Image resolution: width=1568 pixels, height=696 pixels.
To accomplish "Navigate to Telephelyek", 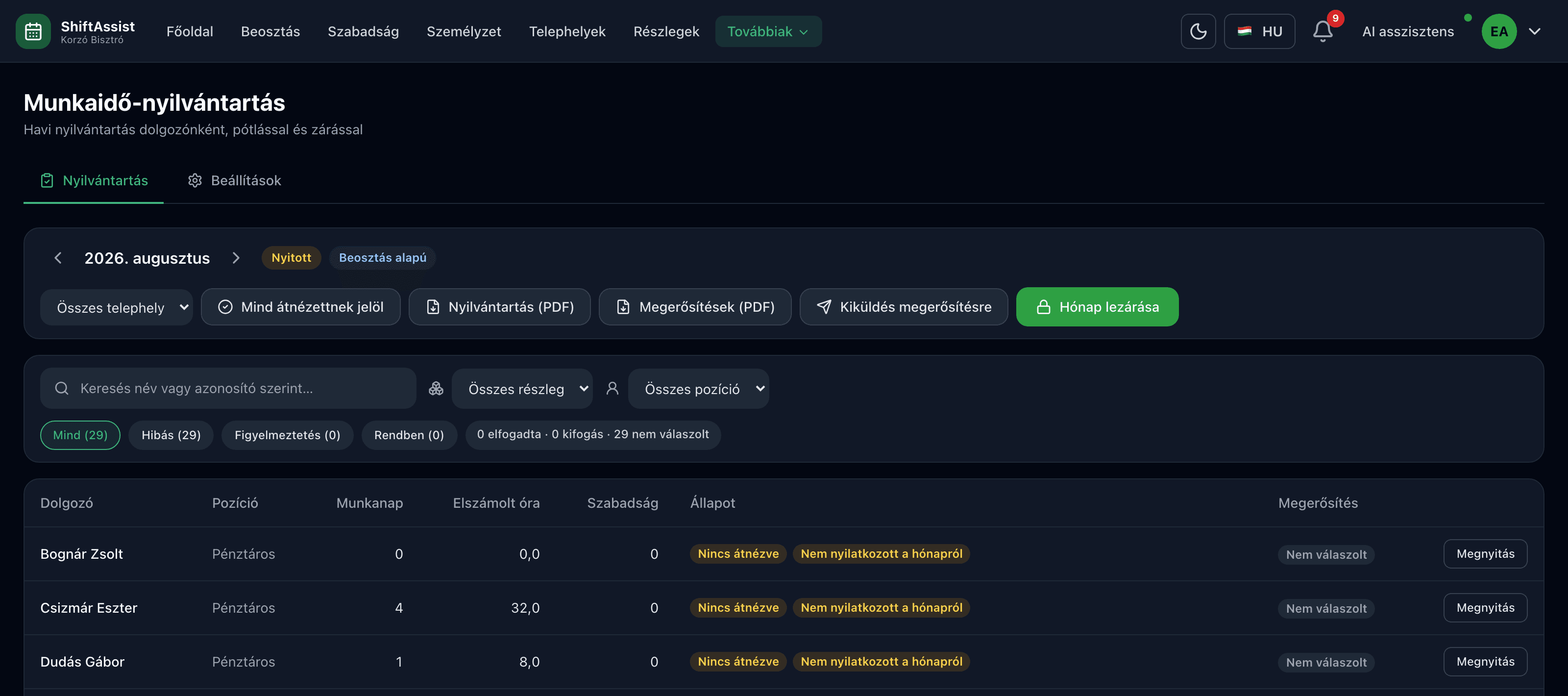I will click(567, 32).
